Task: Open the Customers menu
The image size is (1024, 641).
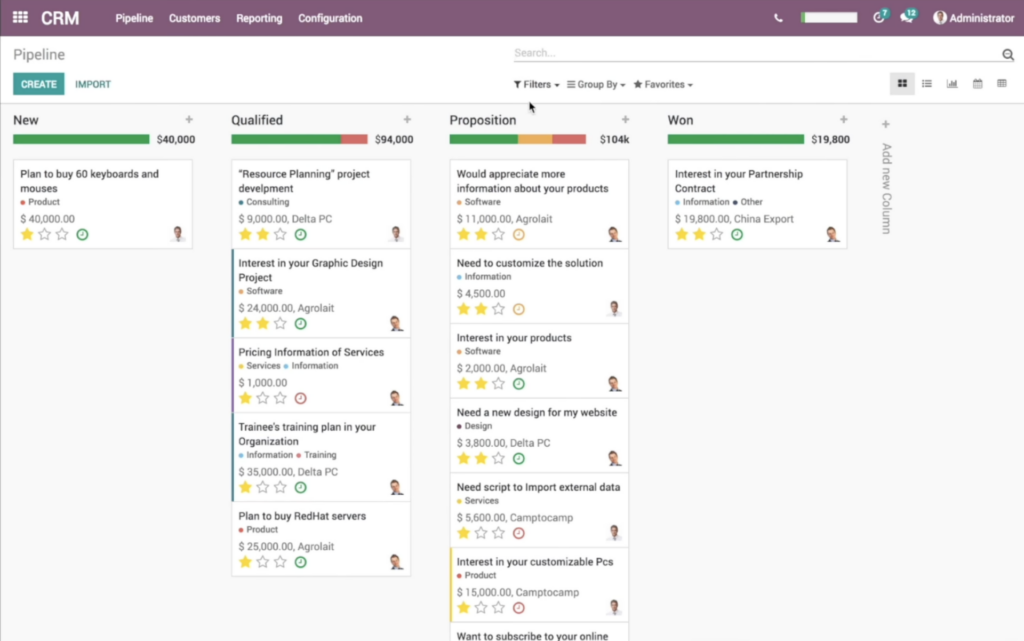Action: [x=195, y=18]
